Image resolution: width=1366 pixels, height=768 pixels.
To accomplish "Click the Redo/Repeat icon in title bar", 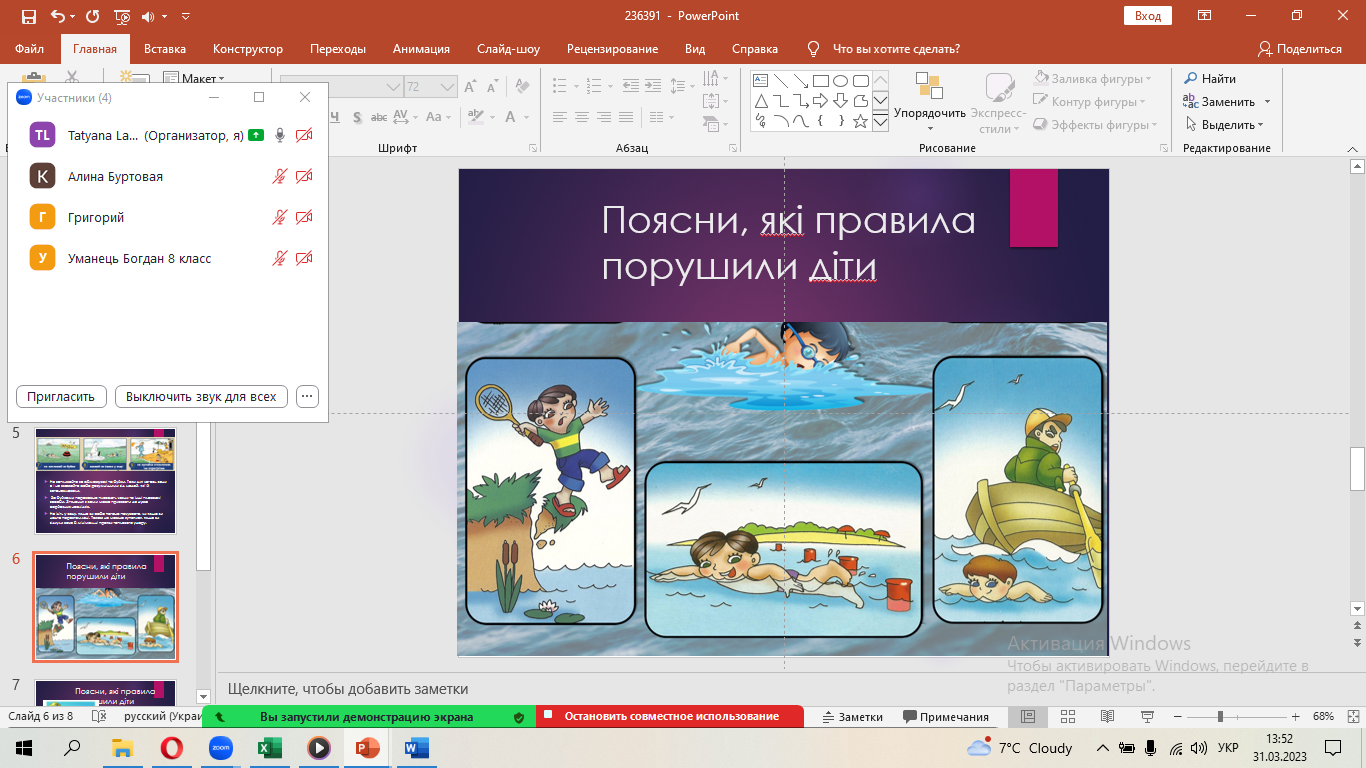I will [x=93, y=16].
